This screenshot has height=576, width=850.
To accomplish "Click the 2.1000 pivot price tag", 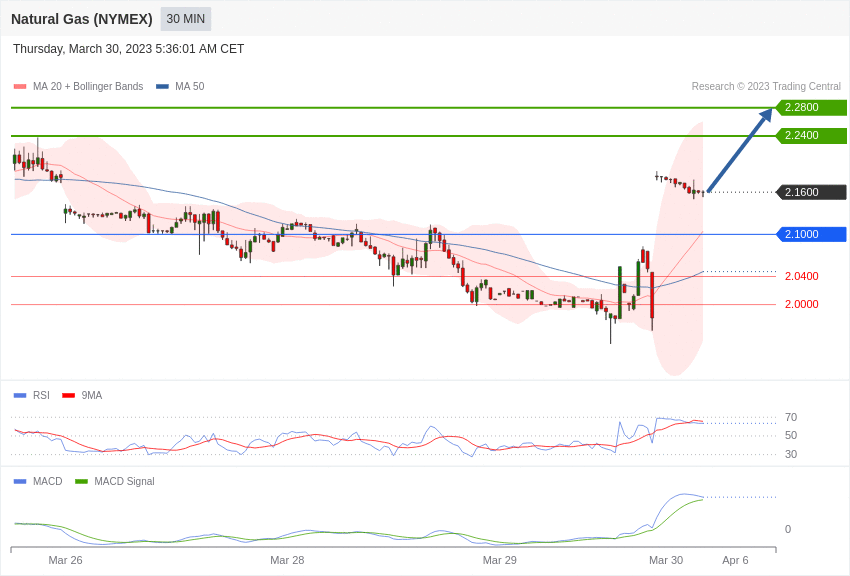I will (812, 235).
